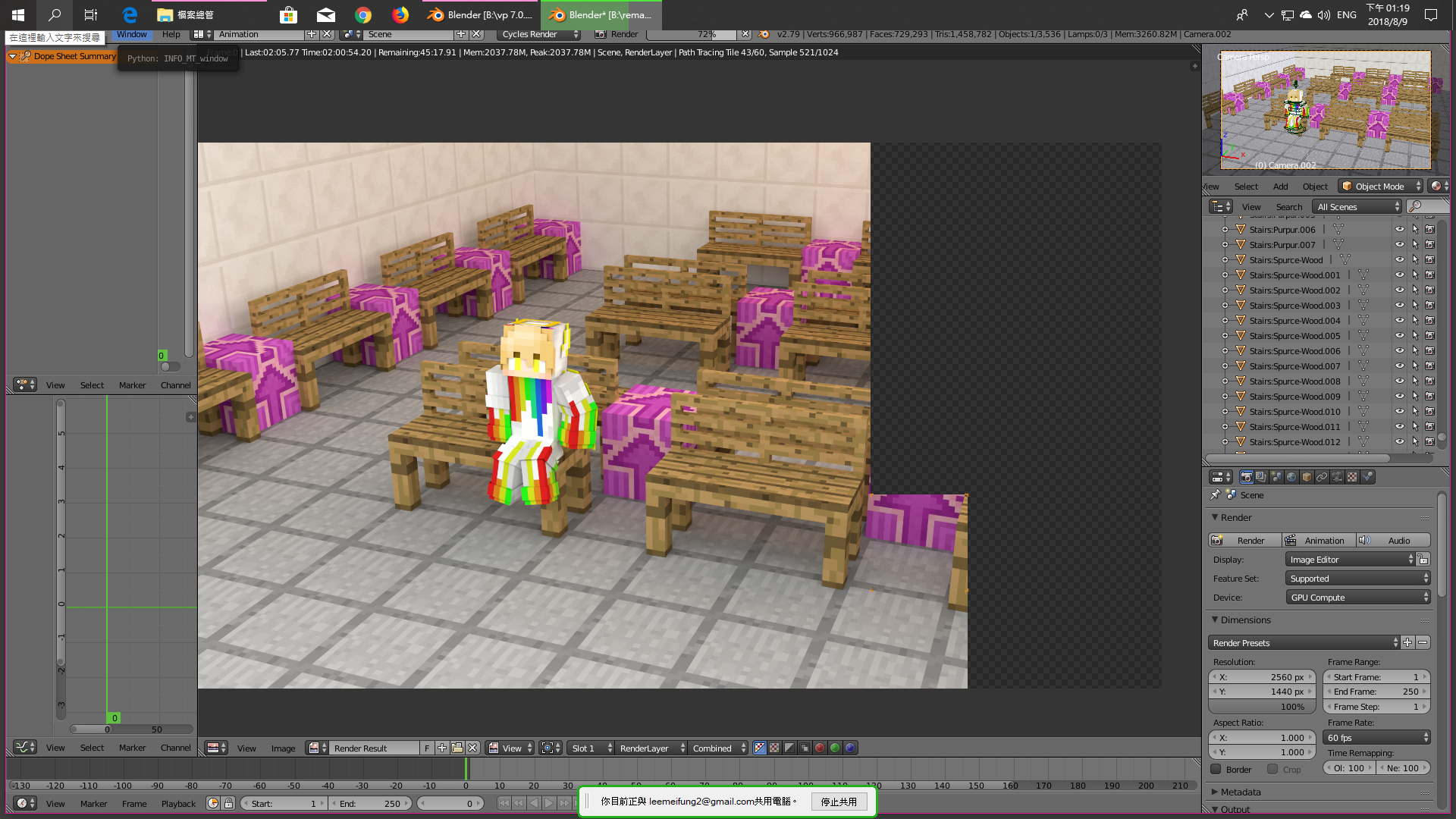Add a new scene
The image size is (1456, 819).
[461, 34]
